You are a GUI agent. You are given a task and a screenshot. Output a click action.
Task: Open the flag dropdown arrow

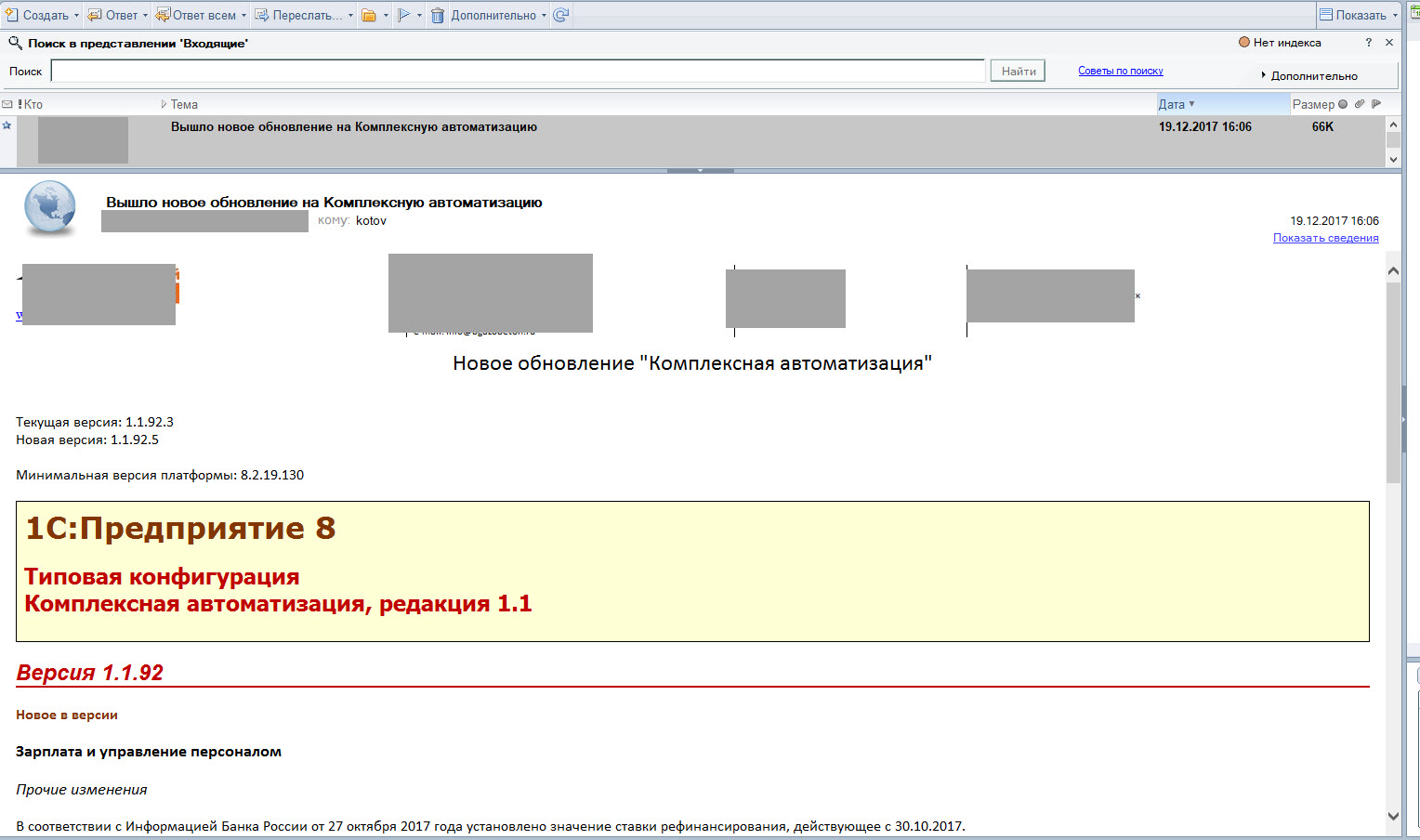tap(419, 16)
